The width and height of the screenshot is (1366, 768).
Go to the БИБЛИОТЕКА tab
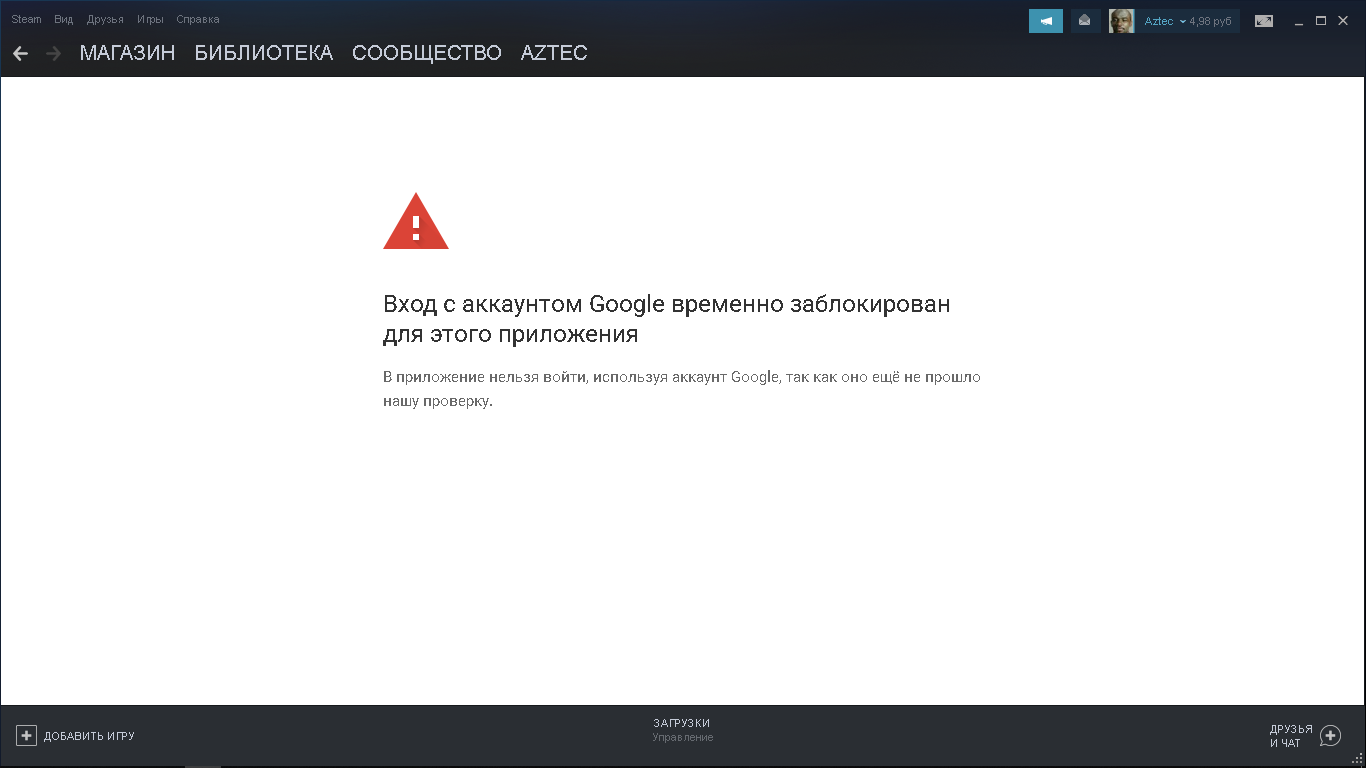(x=264, y=53)
